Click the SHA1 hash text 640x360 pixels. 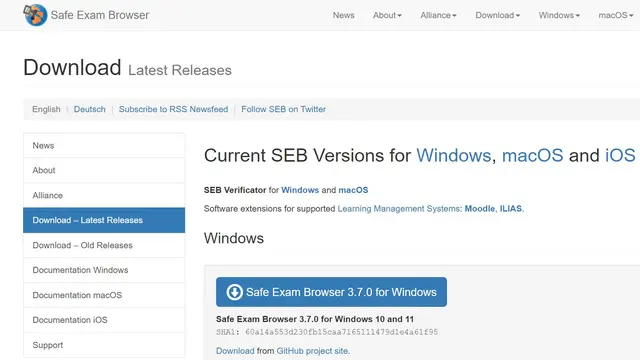click(x=327, y=332)
